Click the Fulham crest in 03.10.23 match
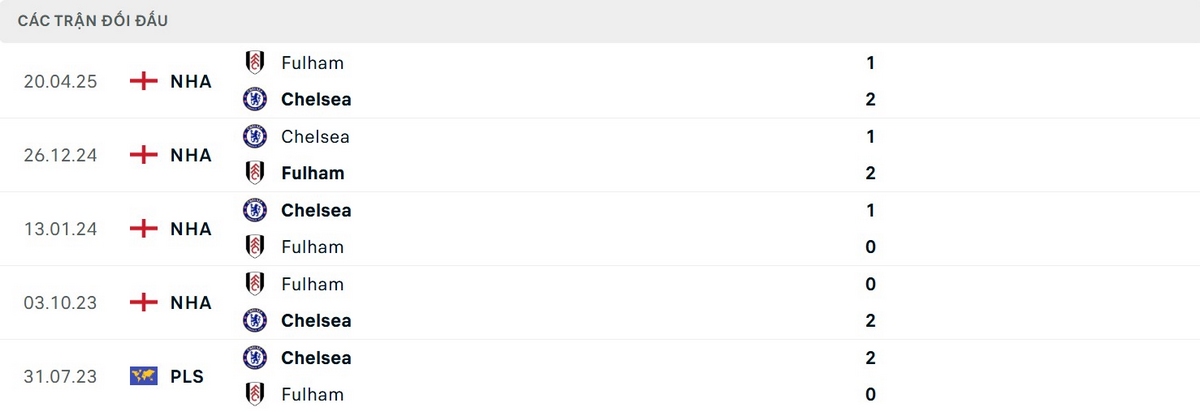This screenshot has width=1200, height=412. click(255, 284)
